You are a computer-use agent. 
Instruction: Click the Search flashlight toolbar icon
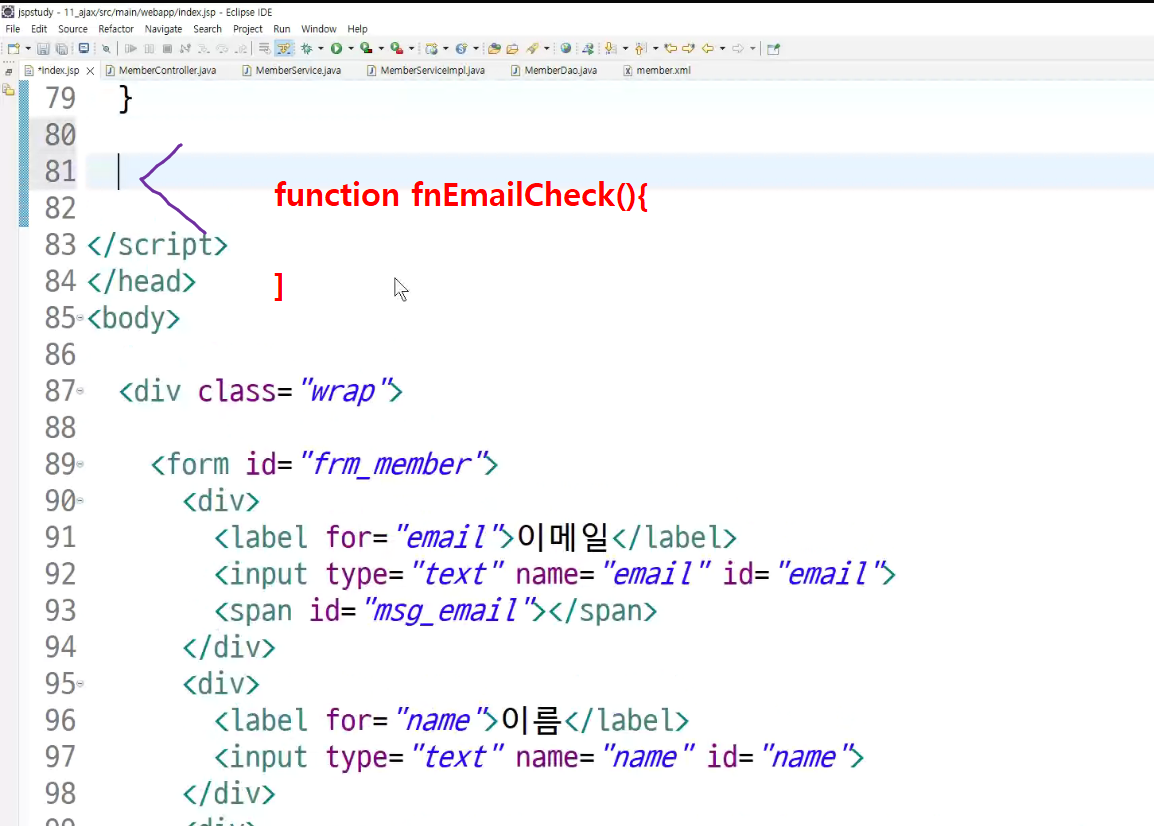click(533, 49)
